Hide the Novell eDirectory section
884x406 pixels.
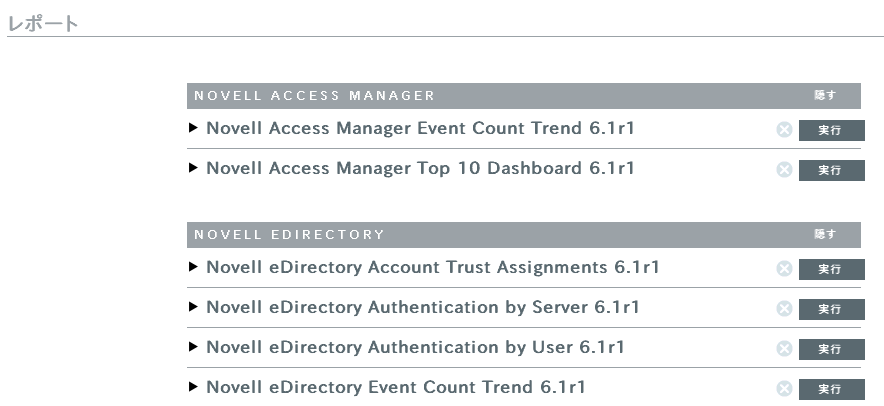[x=825, y=235]
